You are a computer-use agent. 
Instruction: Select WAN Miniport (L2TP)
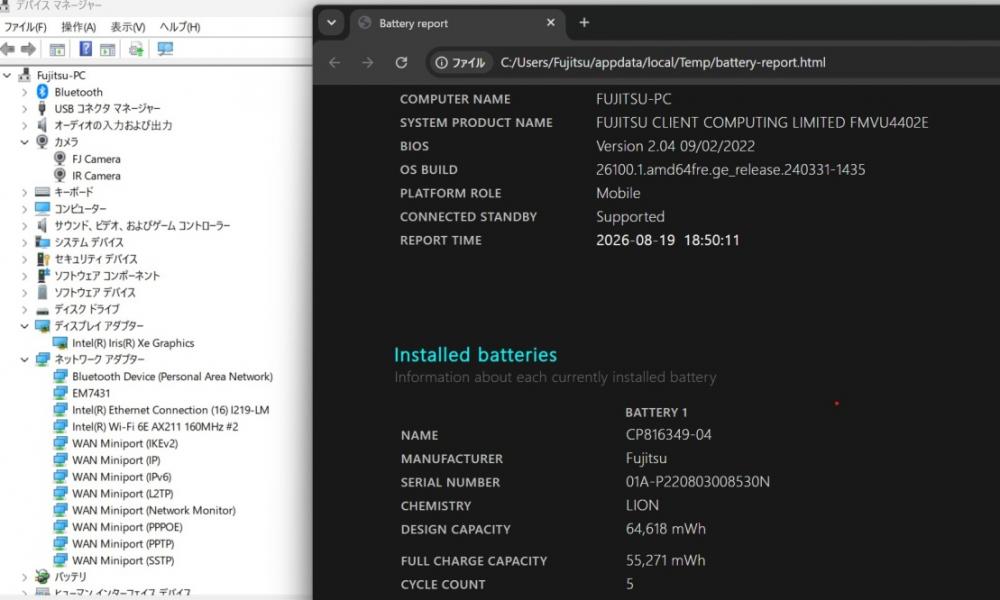[x=122, y=494]
